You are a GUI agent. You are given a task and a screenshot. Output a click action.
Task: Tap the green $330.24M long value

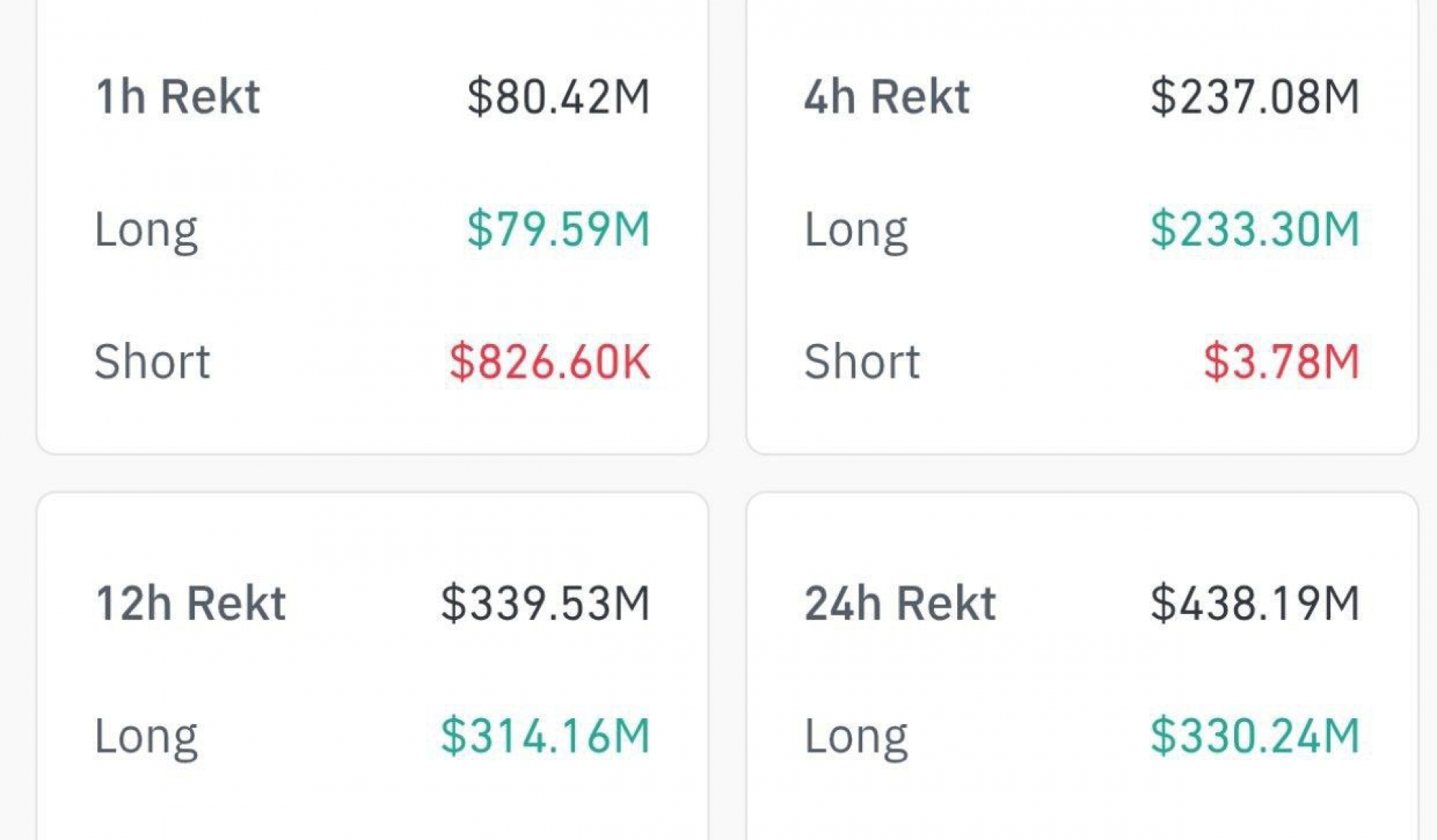(1254, 736)
